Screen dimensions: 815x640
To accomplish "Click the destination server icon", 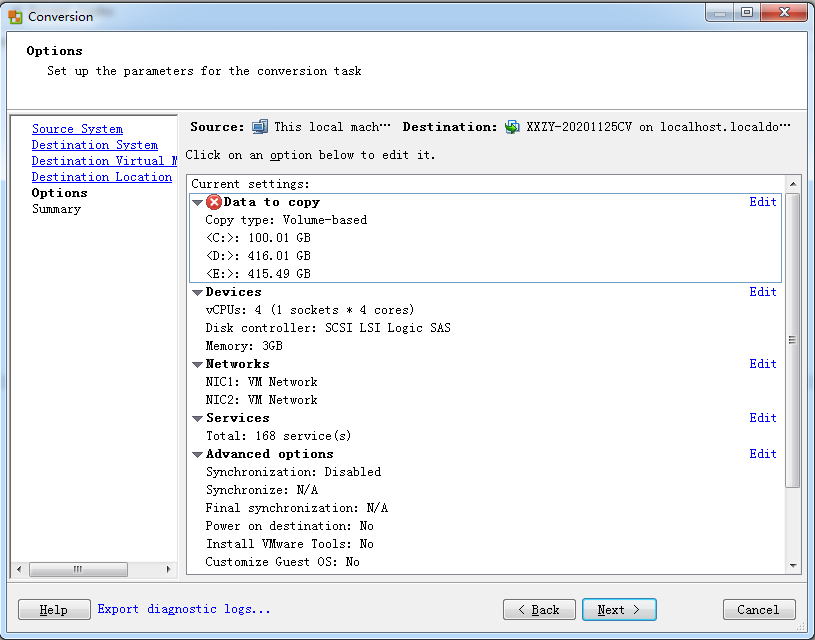I will coord(512,127).
